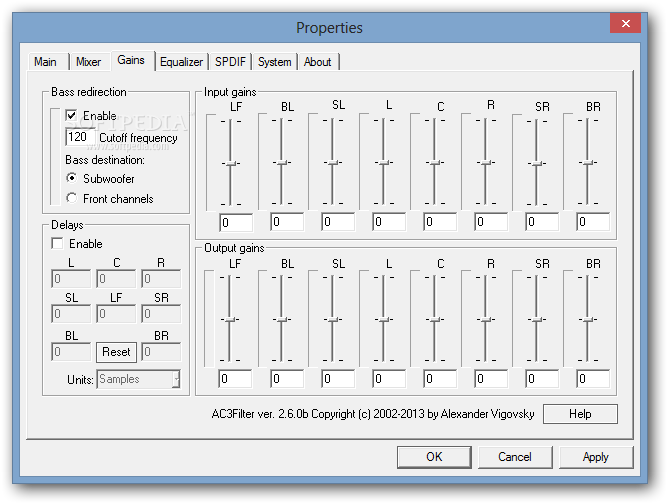Click the Output gains BR value field
Viewport: 668px width, 504px height.
click(593, 379)
